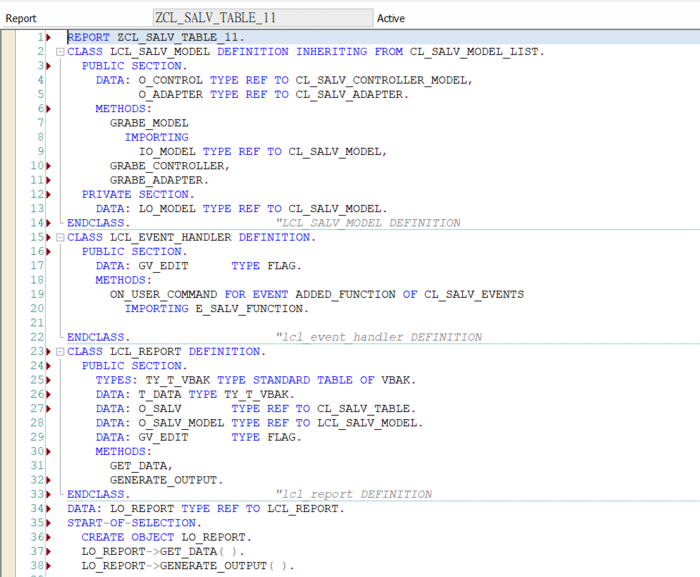Click the 'PRIVATE SECTION.' line
Screen dimensions: 700x577
click(x=138, y=195)
